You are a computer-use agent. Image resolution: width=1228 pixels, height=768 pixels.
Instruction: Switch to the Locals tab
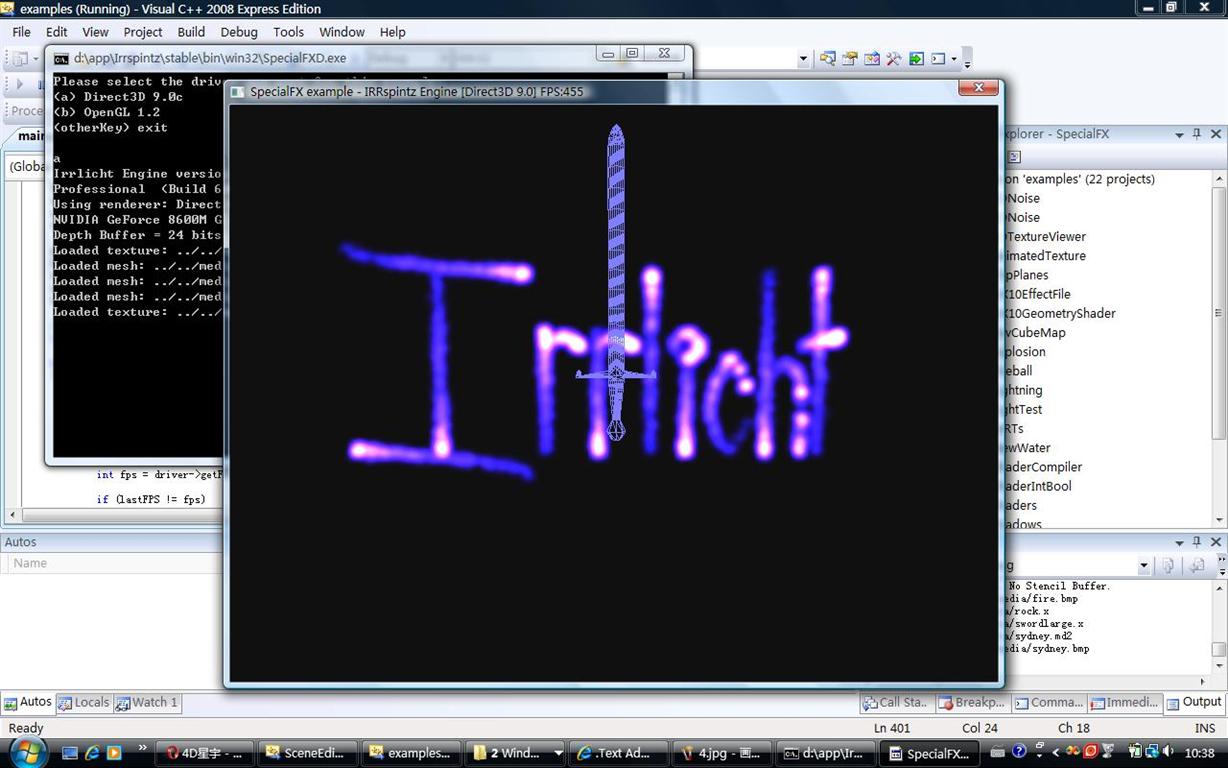(84, 703)
